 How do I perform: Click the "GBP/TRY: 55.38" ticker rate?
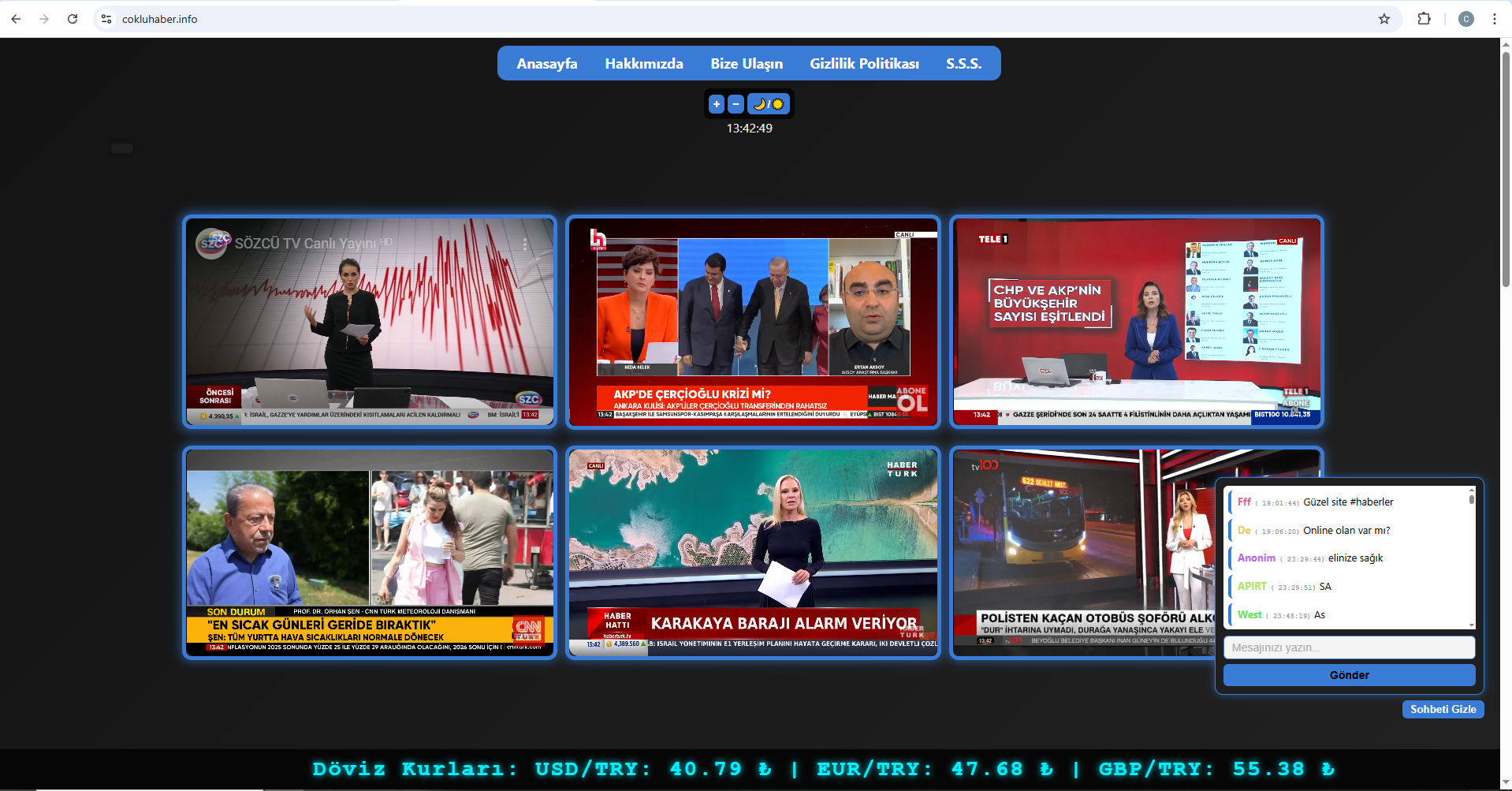pyautogui.click(x=1216, y=769)
